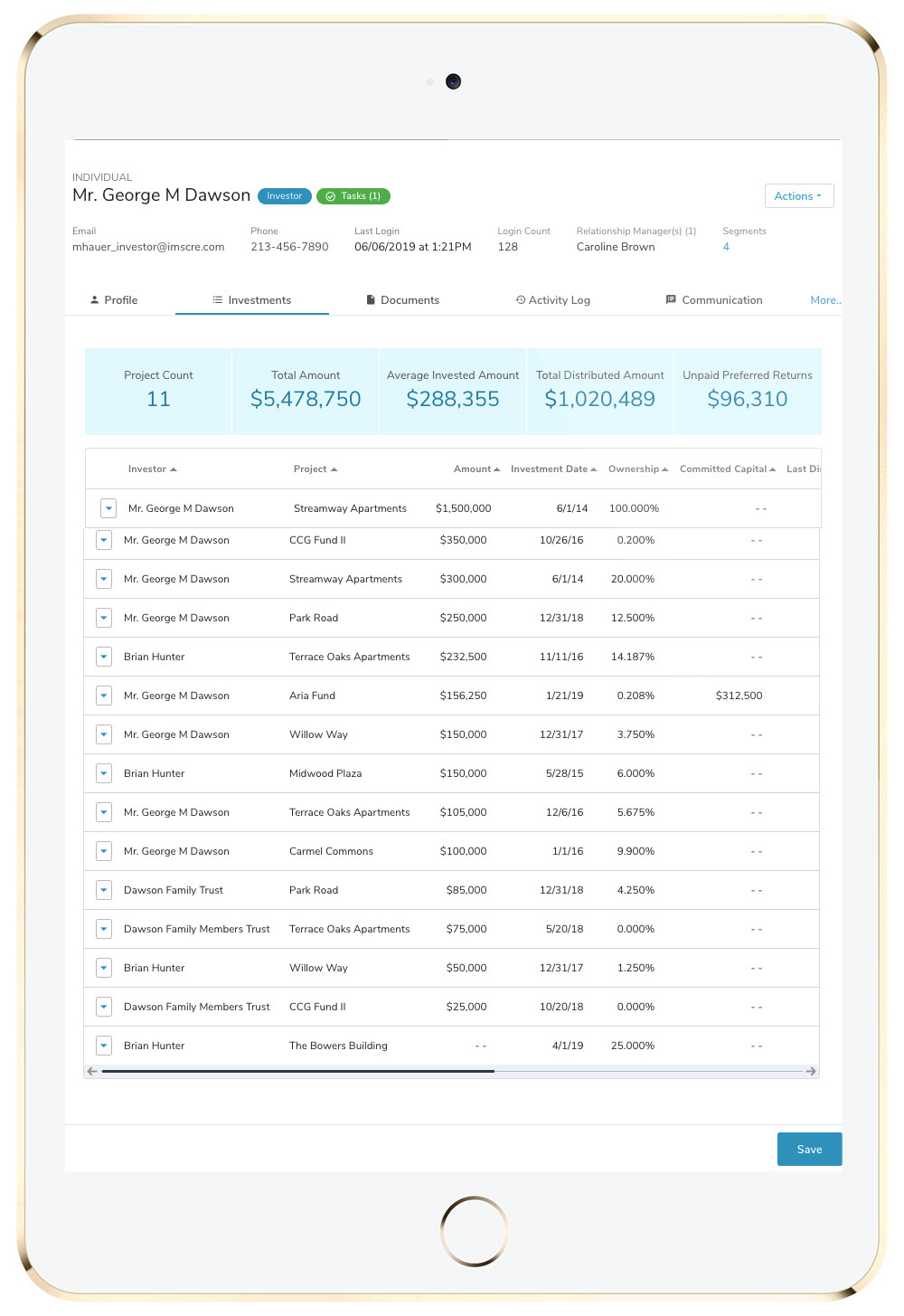Switch to the Documents tab
This screenshot has width=904, height=1316.
(x=402, y=300)
